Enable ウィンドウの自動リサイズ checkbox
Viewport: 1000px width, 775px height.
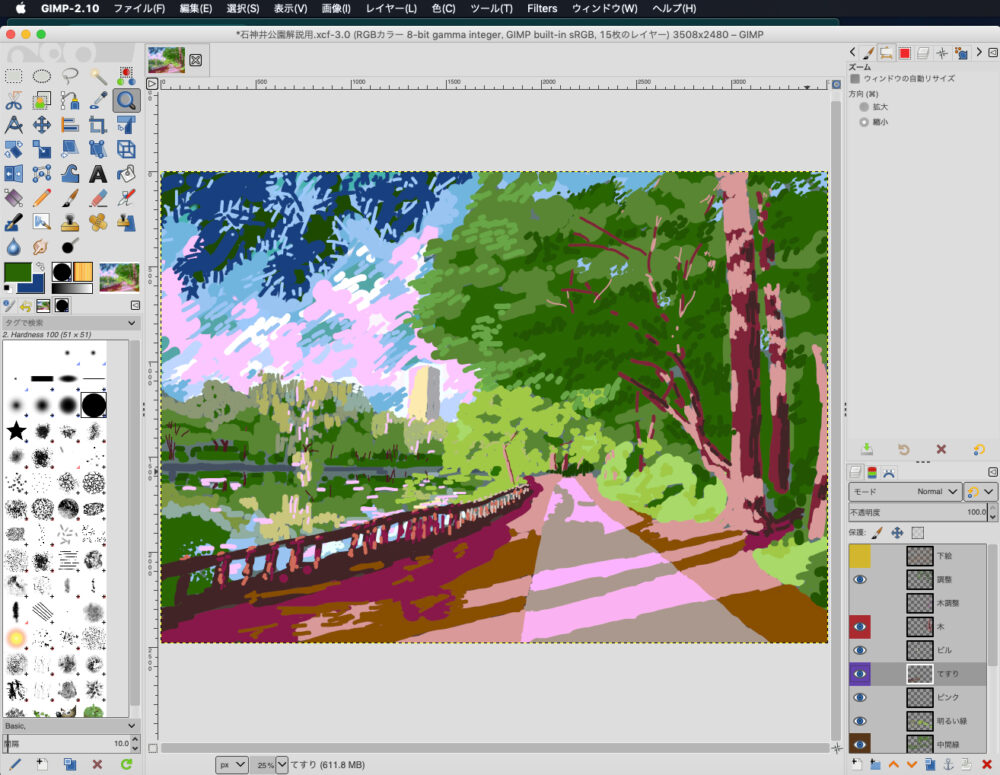point(855,78)
